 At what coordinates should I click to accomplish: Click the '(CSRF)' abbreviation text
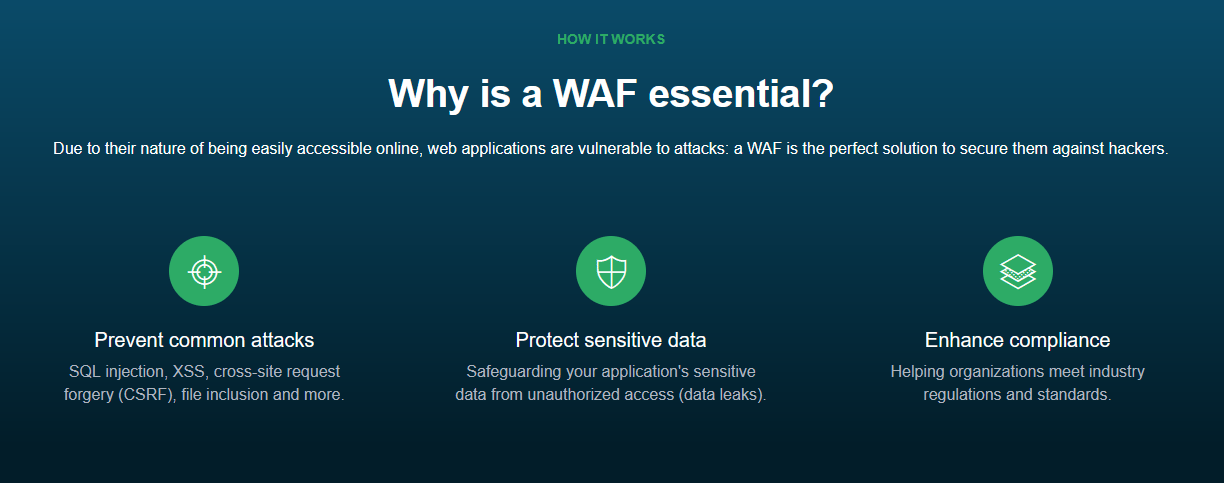pyautogui.click(x=148, y=395)
